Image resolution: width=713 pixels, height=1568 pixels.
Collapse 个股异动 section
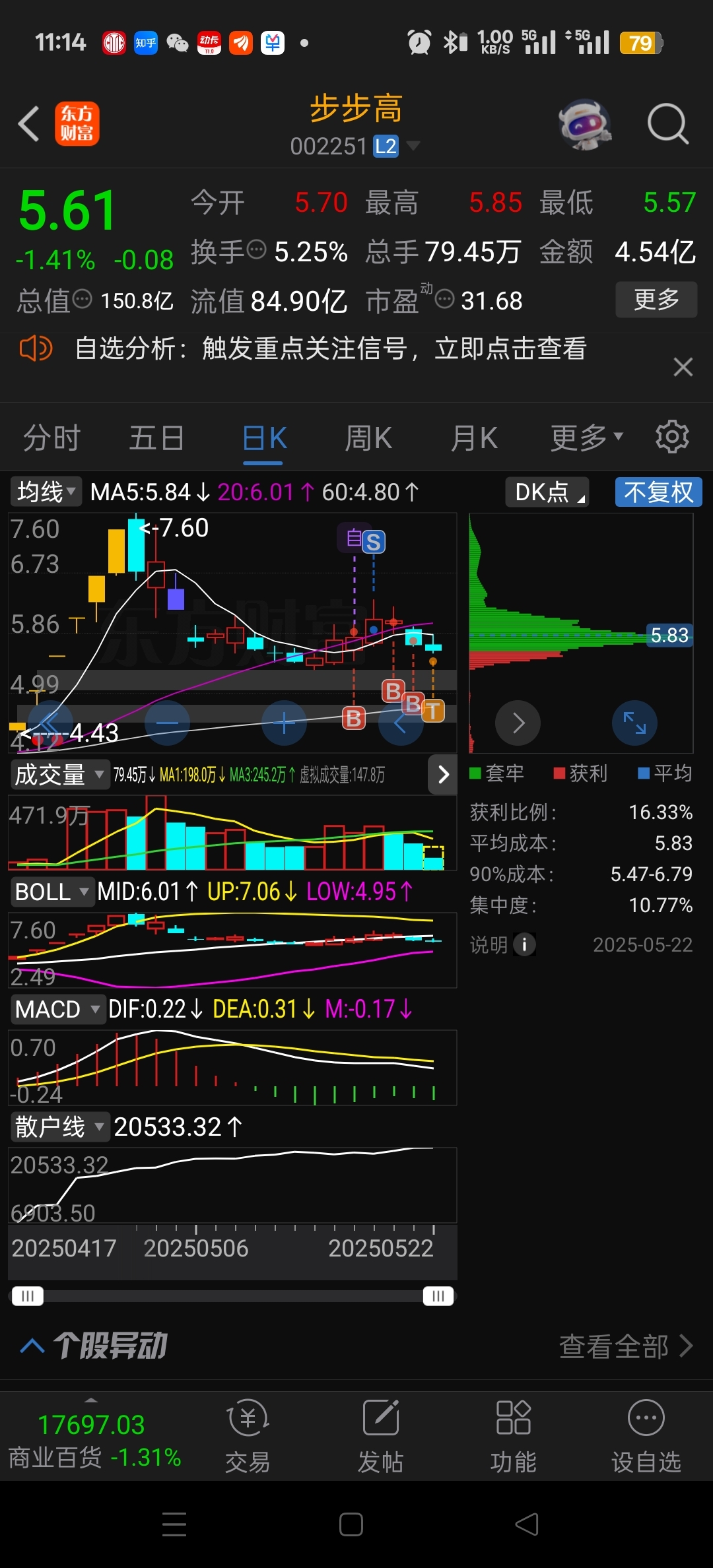coord(32,1346)
